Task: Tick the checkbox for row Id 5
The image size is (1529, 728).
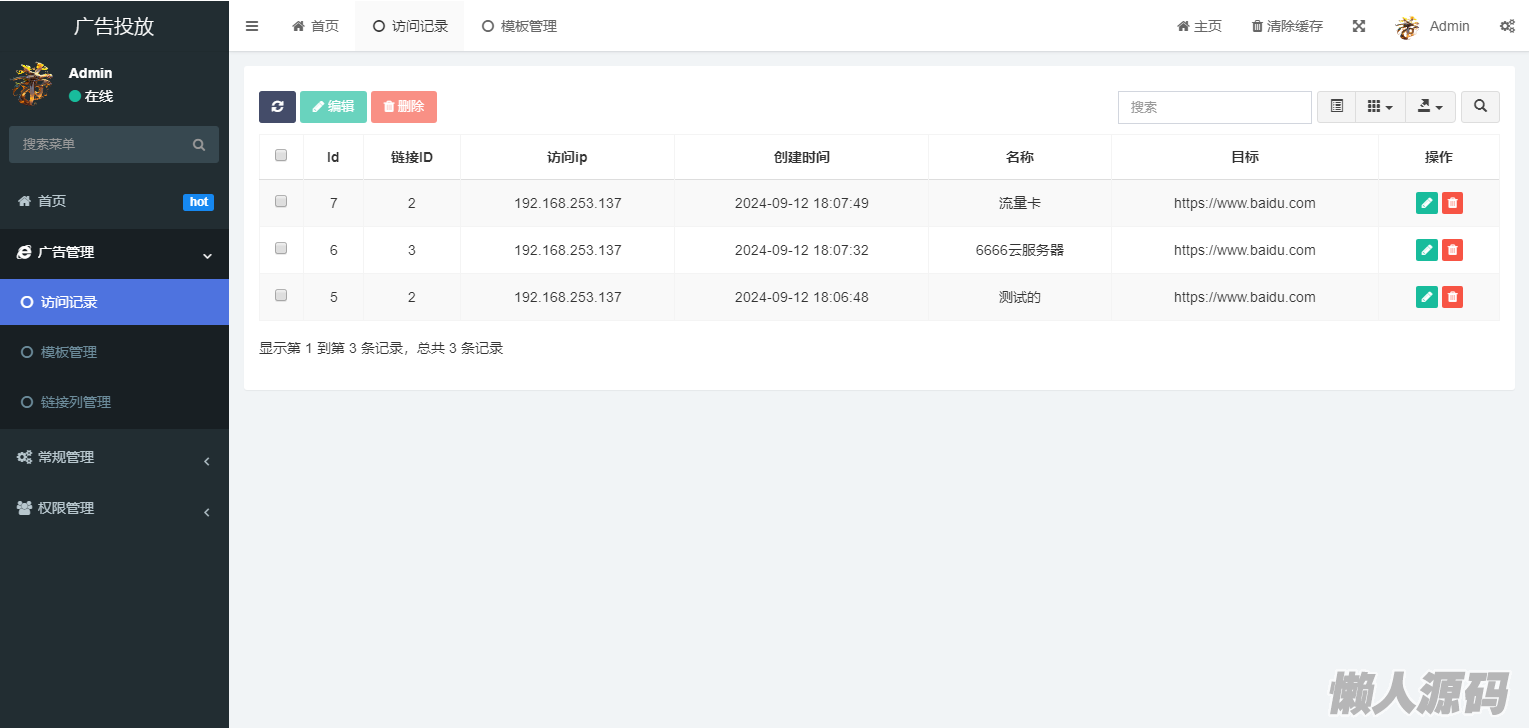Action: pos(281,295)
